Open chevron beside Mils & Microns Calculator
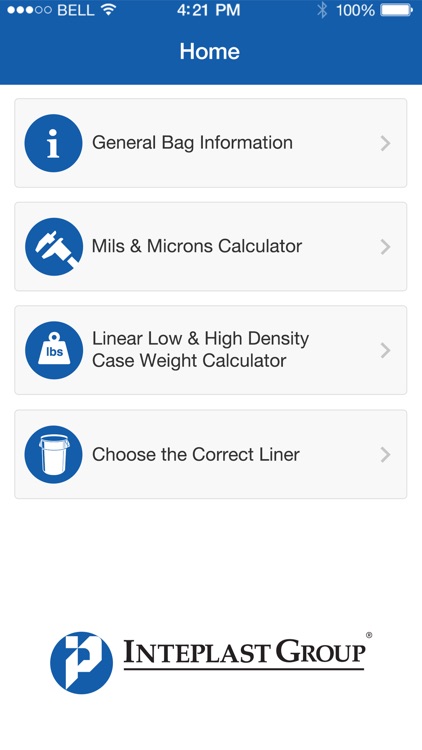Viewport: 422px width, 750px height. [385, 247]
